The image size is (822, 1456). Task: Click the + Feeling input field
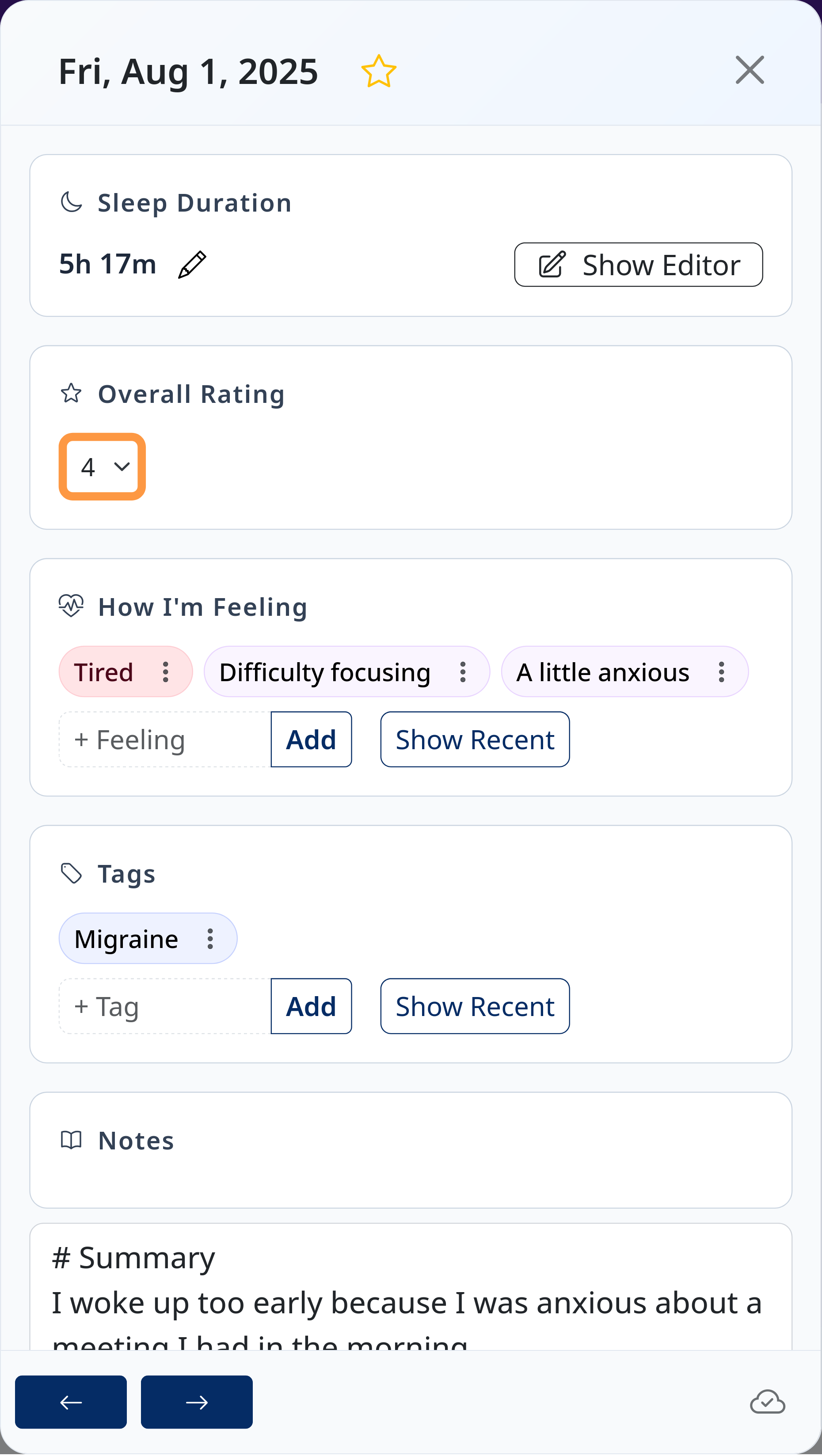pyautogui.click(x=164, y=739)
